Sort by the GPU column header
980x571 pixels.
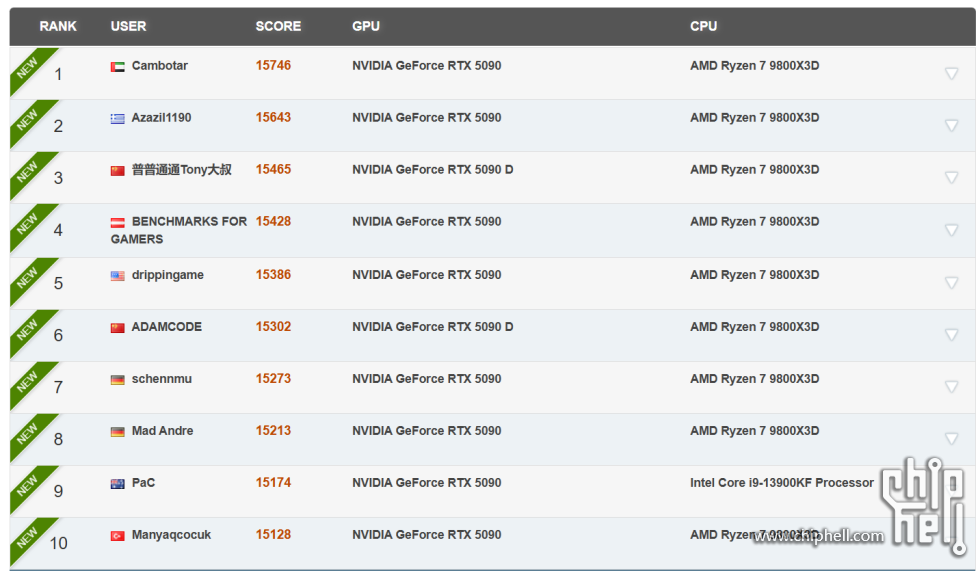click(366, 26)
